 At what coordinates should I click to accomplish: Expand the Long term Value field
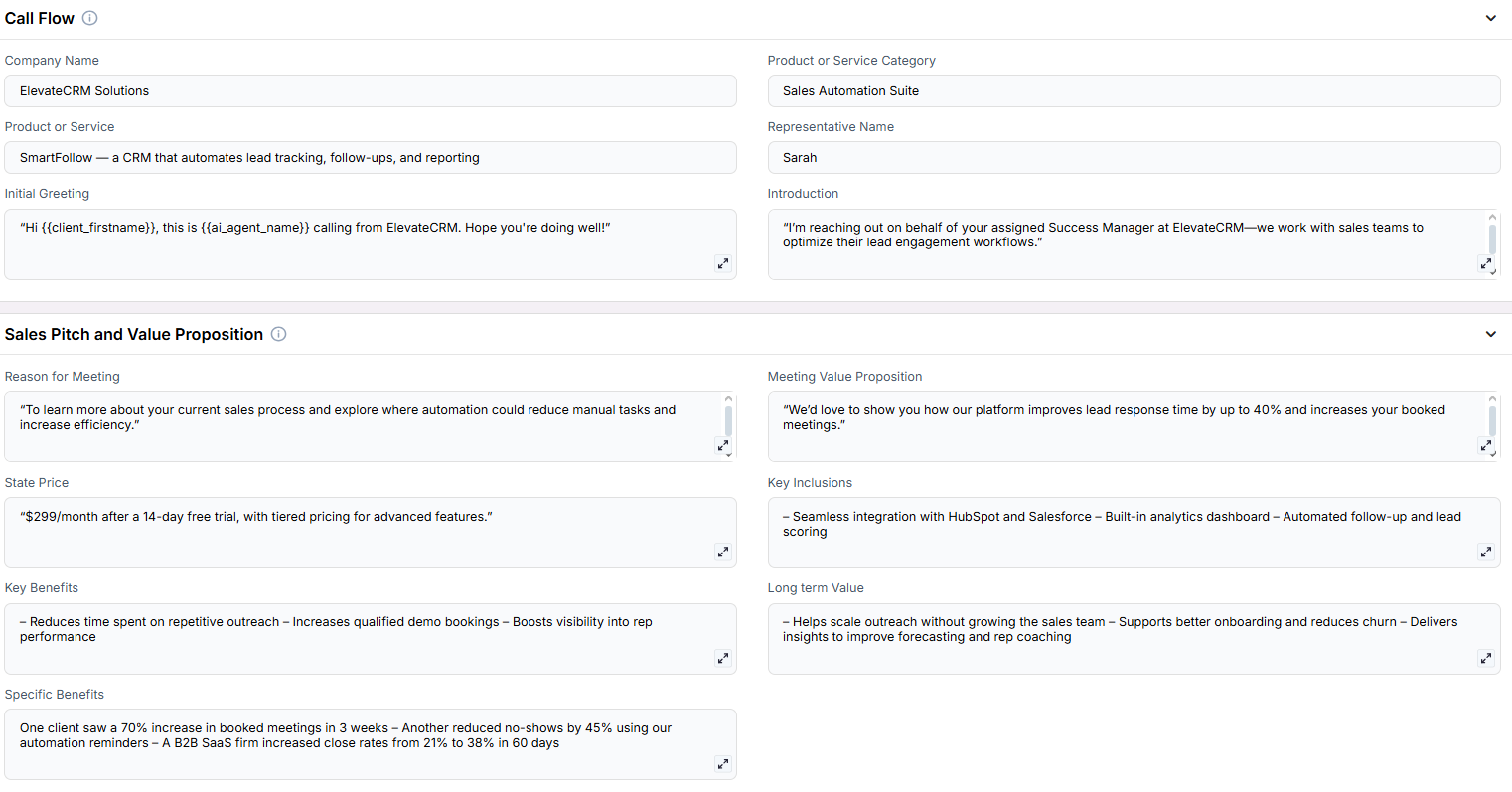click(x=1486, y=658)
